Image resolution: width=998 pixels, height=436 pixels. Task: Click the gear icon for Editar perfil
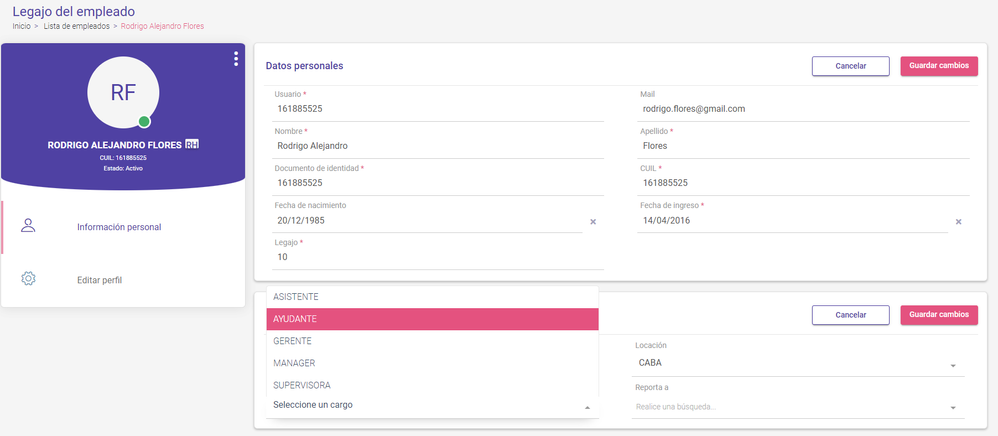point(28,279)
